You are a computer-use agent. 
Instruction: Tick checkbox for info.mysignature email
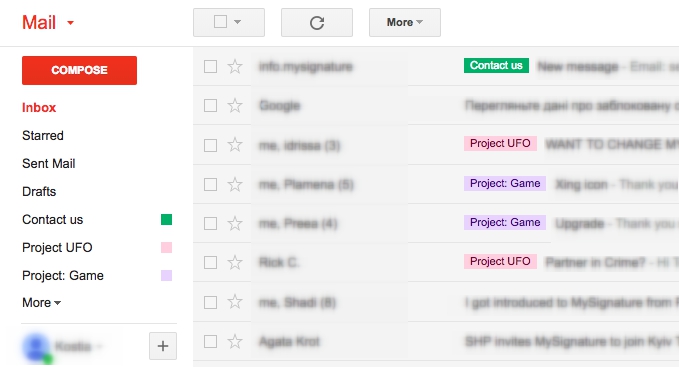210,67
